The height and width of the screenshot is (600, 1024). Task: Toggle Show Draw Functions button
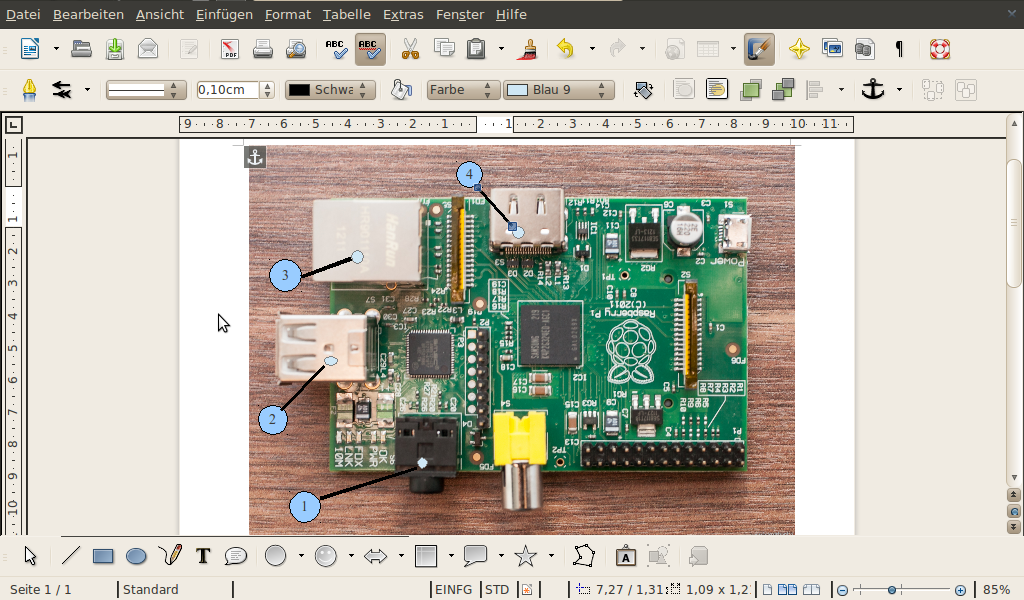[759, 49]
